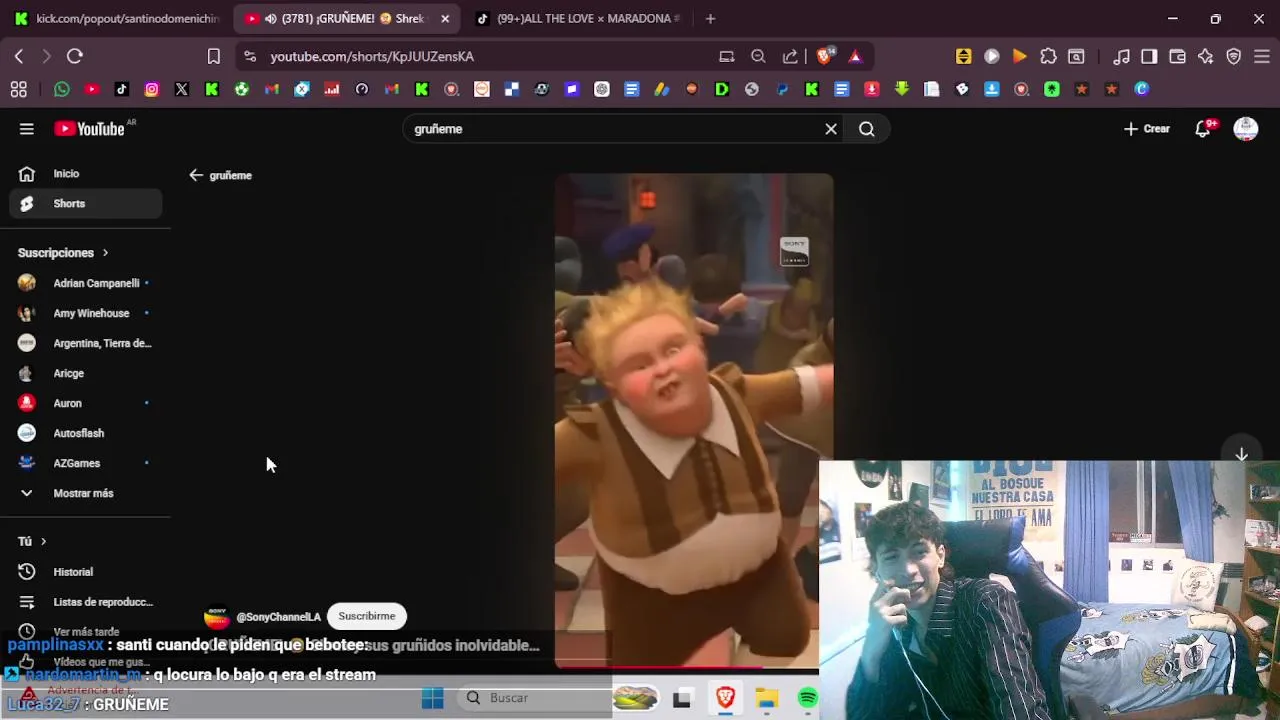
Task: Open the Brave VPN shield icon
Action: pos(1233,57)
